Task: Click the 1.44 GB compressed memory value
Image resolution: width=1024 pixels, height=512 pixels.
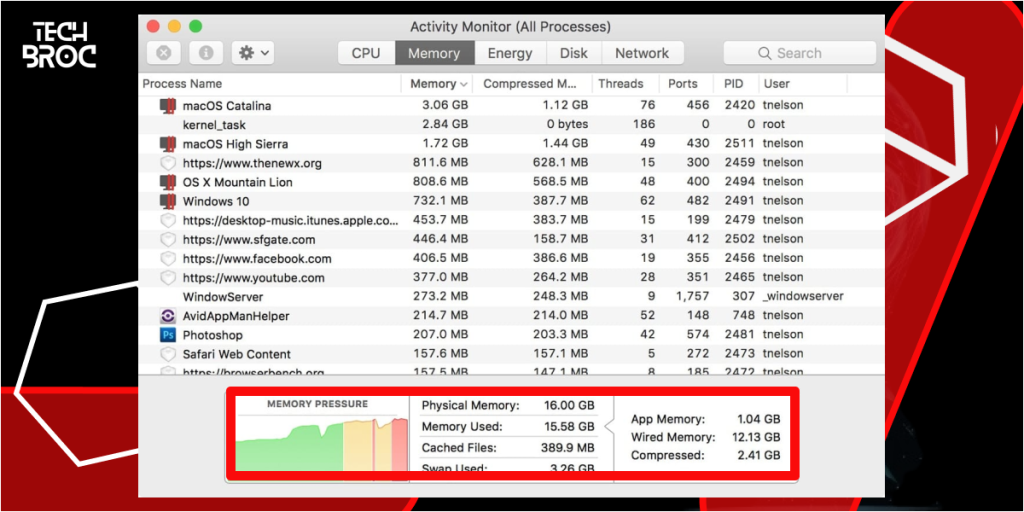Action: tap(564, 143)
